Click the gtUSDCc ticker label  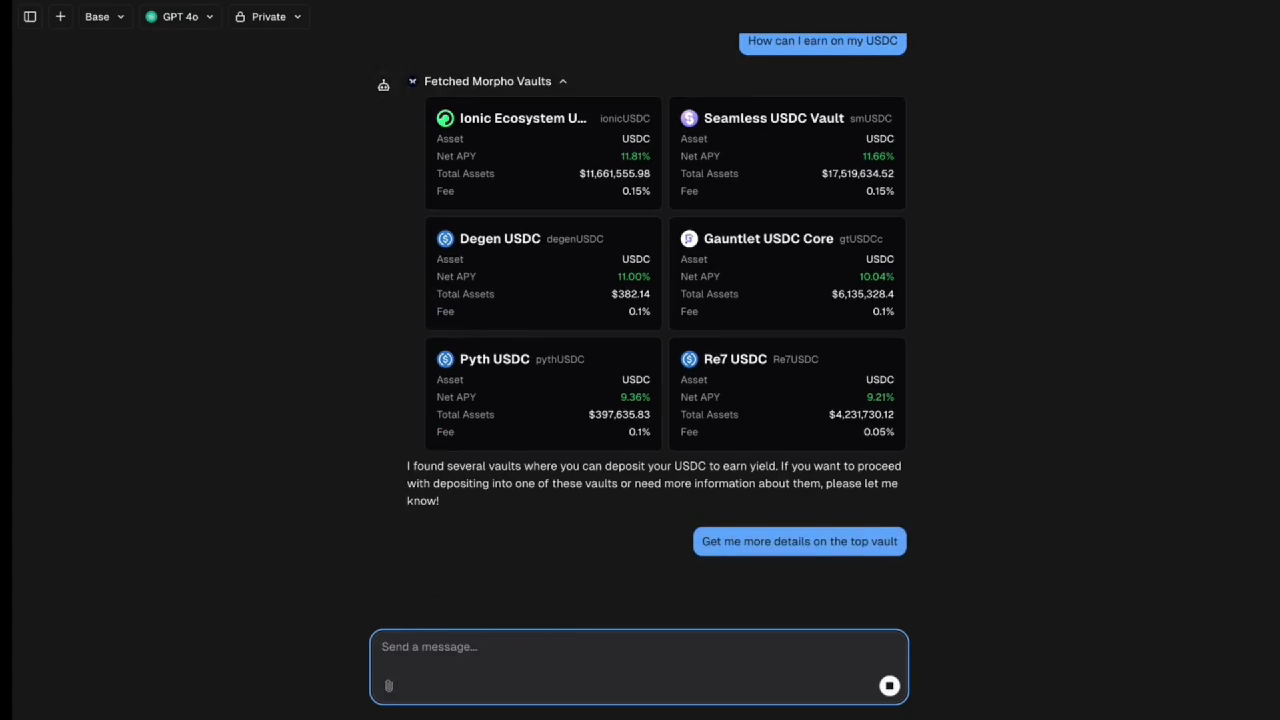pyautogui.click(x=861, y=239)
